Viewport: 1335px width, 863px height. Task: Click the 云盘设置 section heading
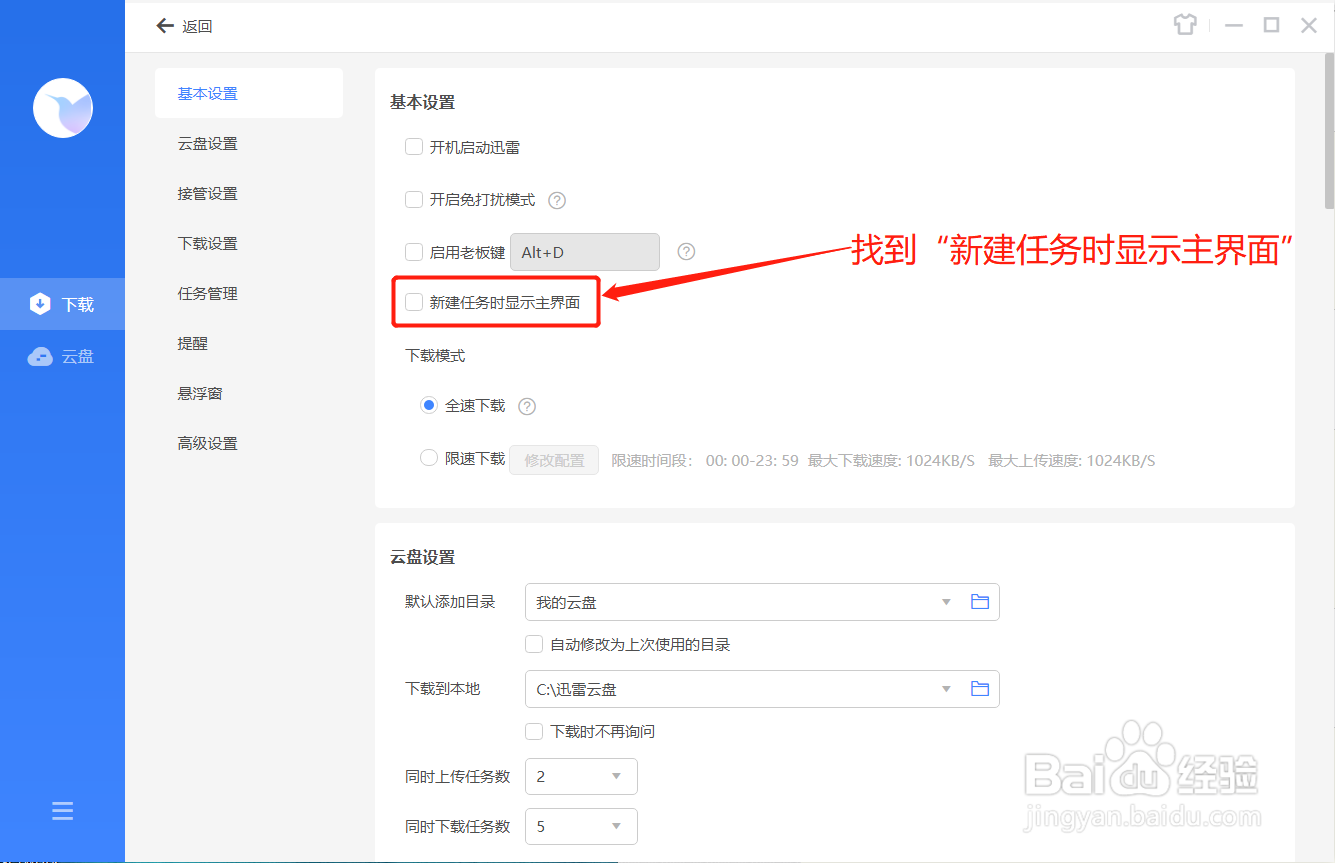coord(422,557)
